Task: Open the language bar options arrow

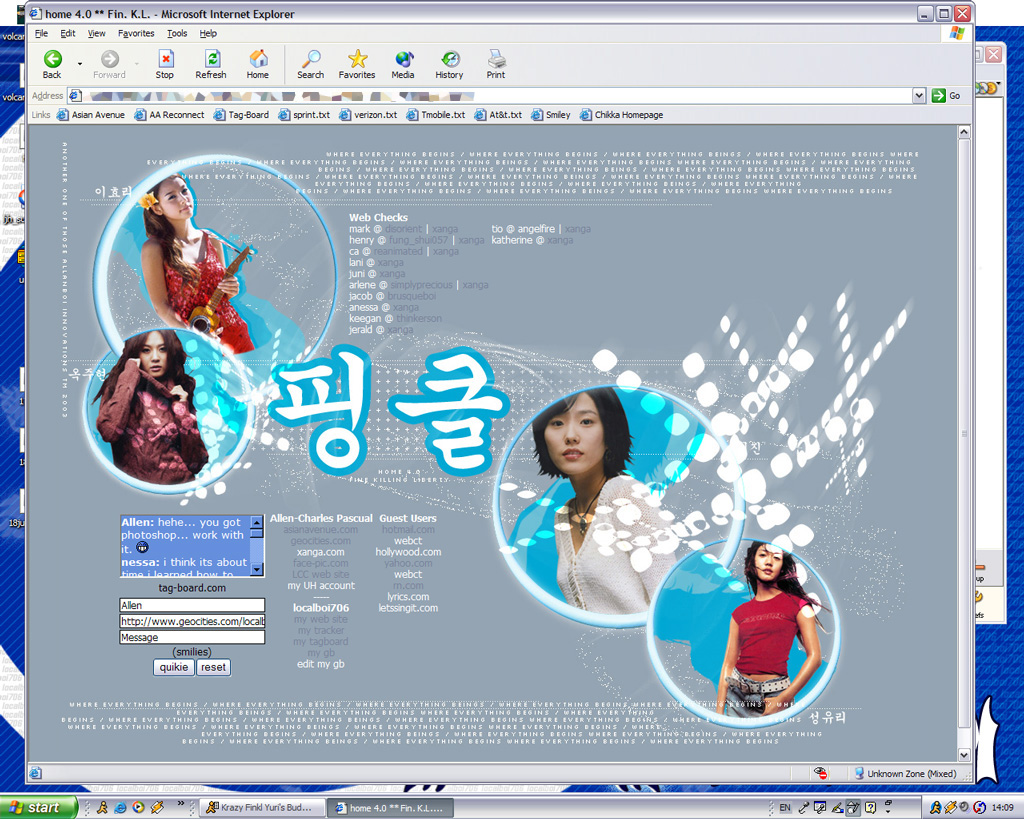Action: pyautogui.click(x=888, y=811)
